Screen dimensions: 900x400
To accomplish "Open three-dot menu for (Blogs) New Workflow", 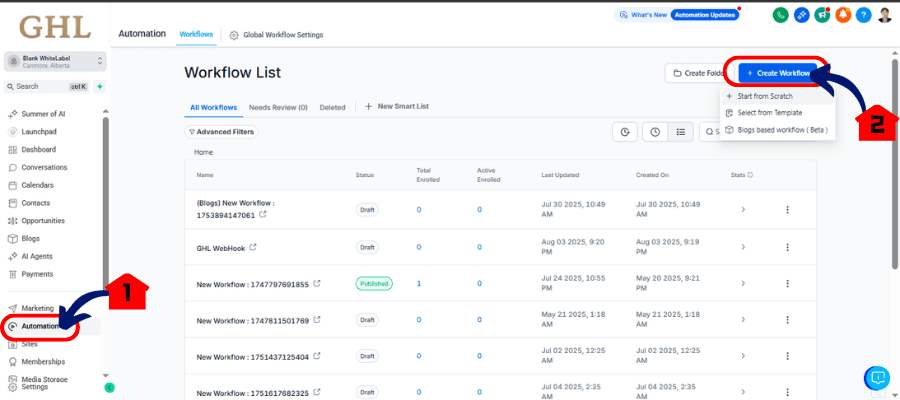I will coord(788,210).
